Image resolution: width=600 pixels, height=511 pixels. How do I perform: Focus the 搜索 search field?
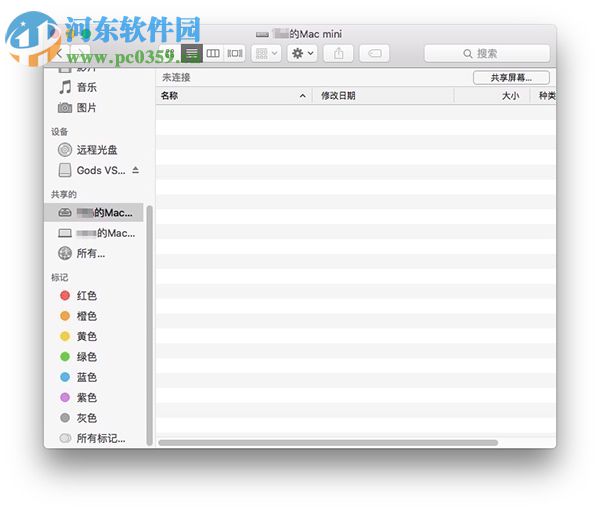[487, 53]
